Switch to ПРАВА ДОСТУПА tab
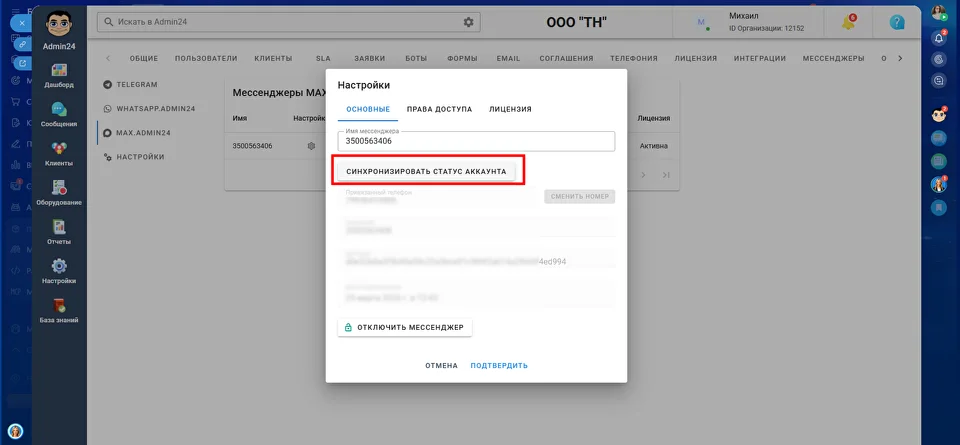The image size is (960, 445). 440,110
